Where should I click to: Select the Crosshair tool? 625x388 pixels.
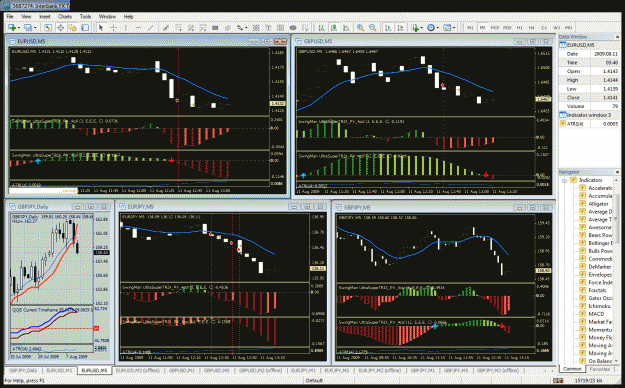coord(114,28)
